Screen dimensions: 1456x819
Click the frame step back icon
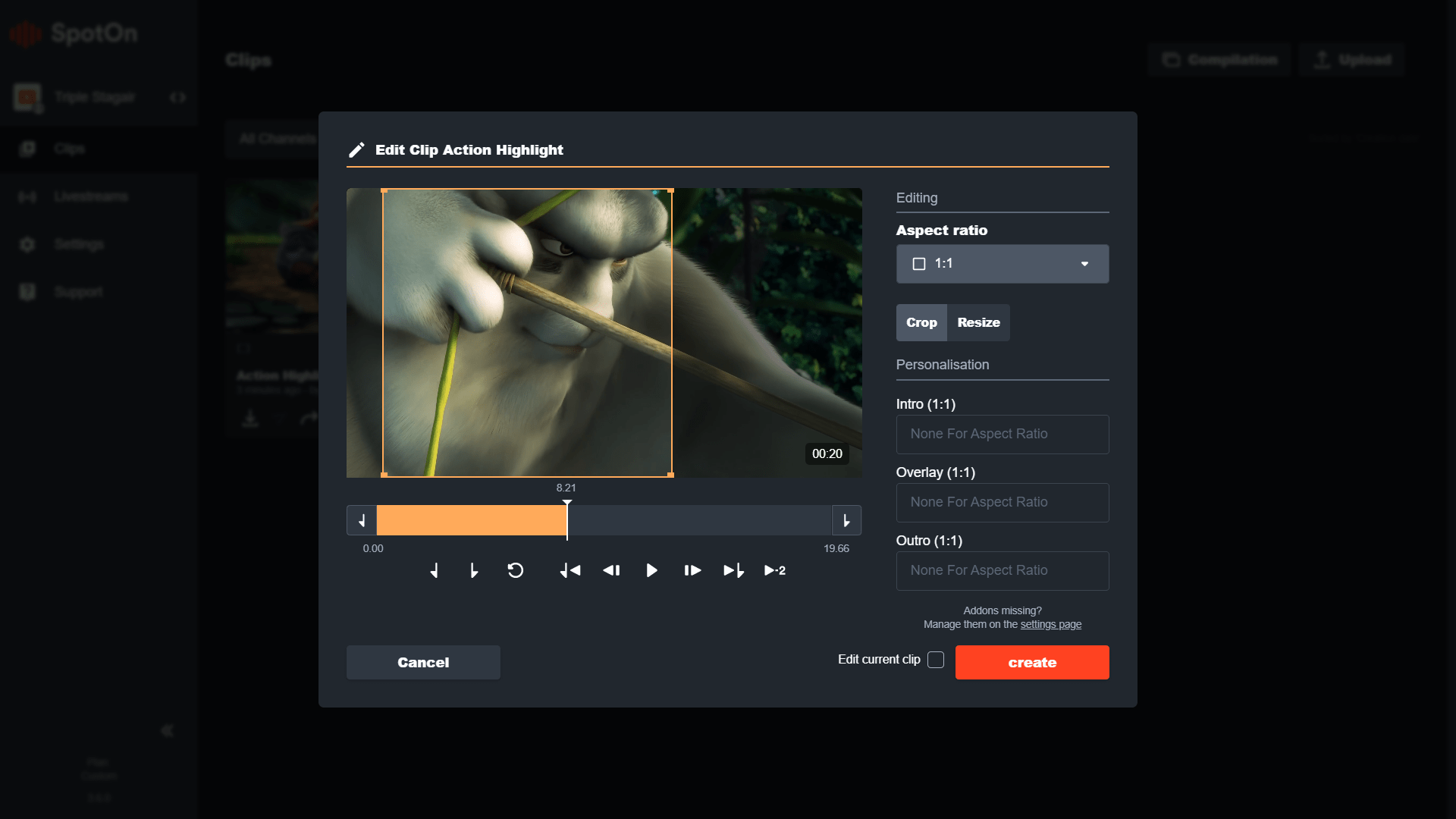click(x=611, y=570)
